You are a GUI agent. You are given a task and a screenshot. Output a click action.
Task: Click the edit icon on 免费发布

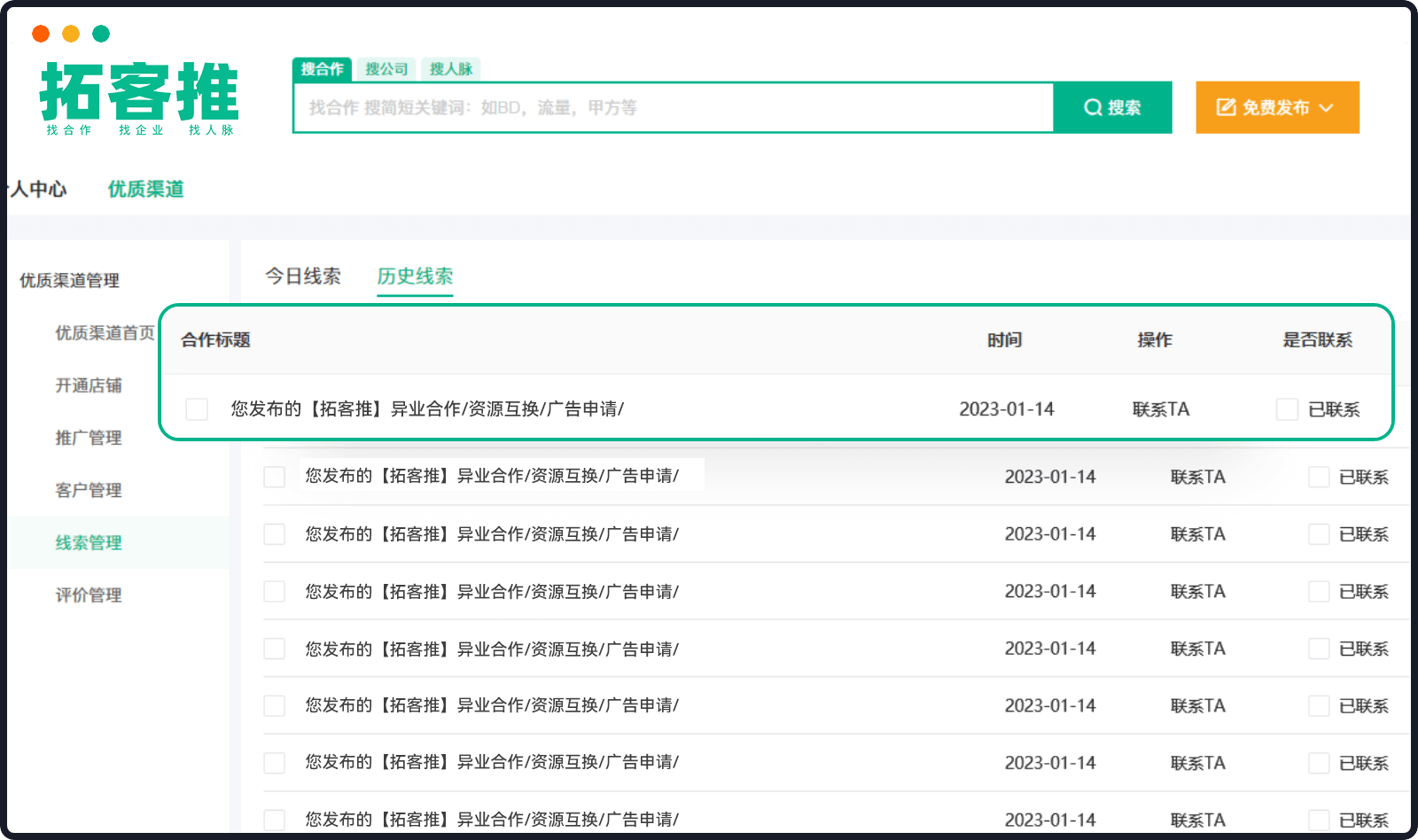pos(1226,107)
